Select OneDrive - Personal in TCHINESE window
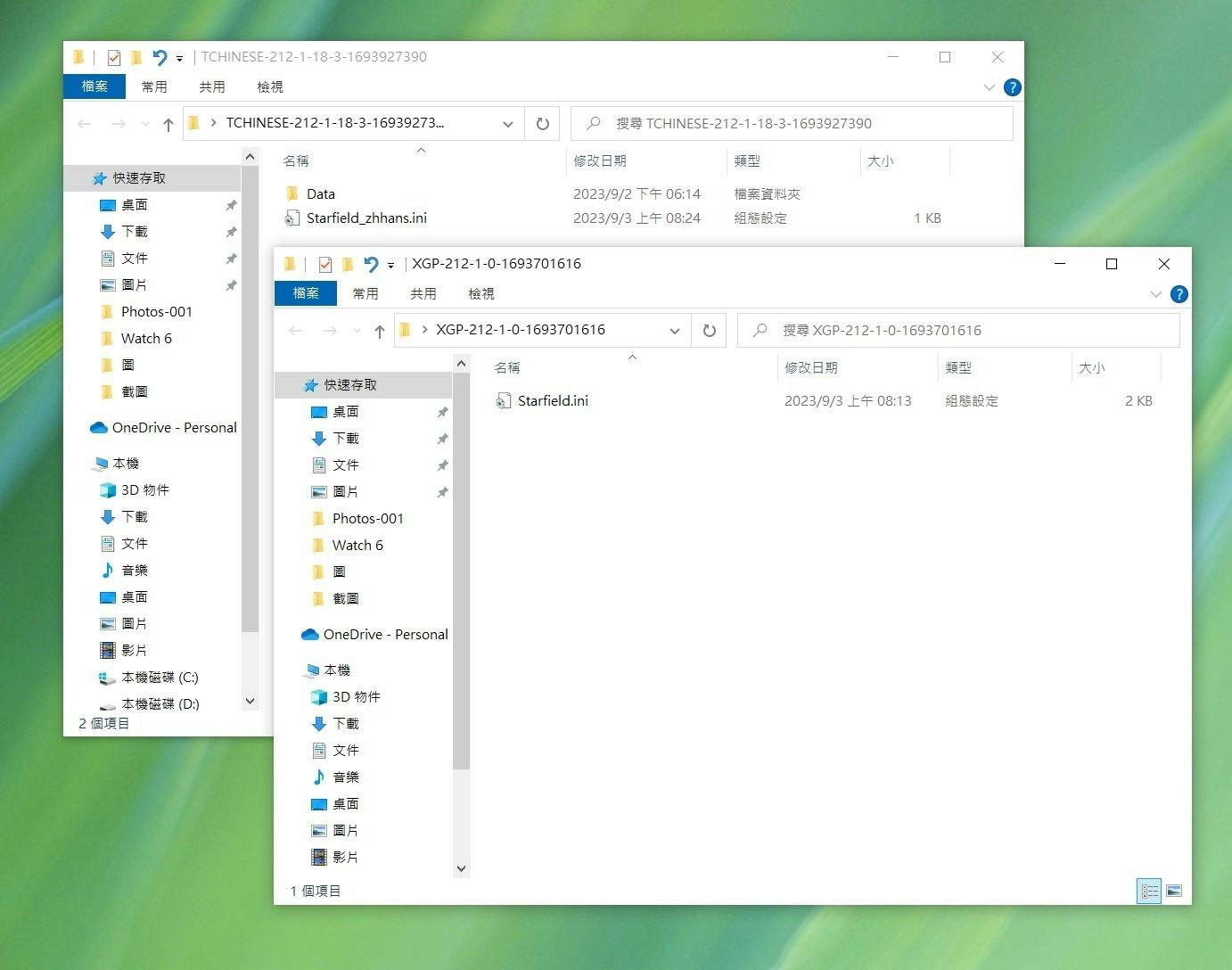Viewport: 1232px width, 970px height. coord(175,428)
